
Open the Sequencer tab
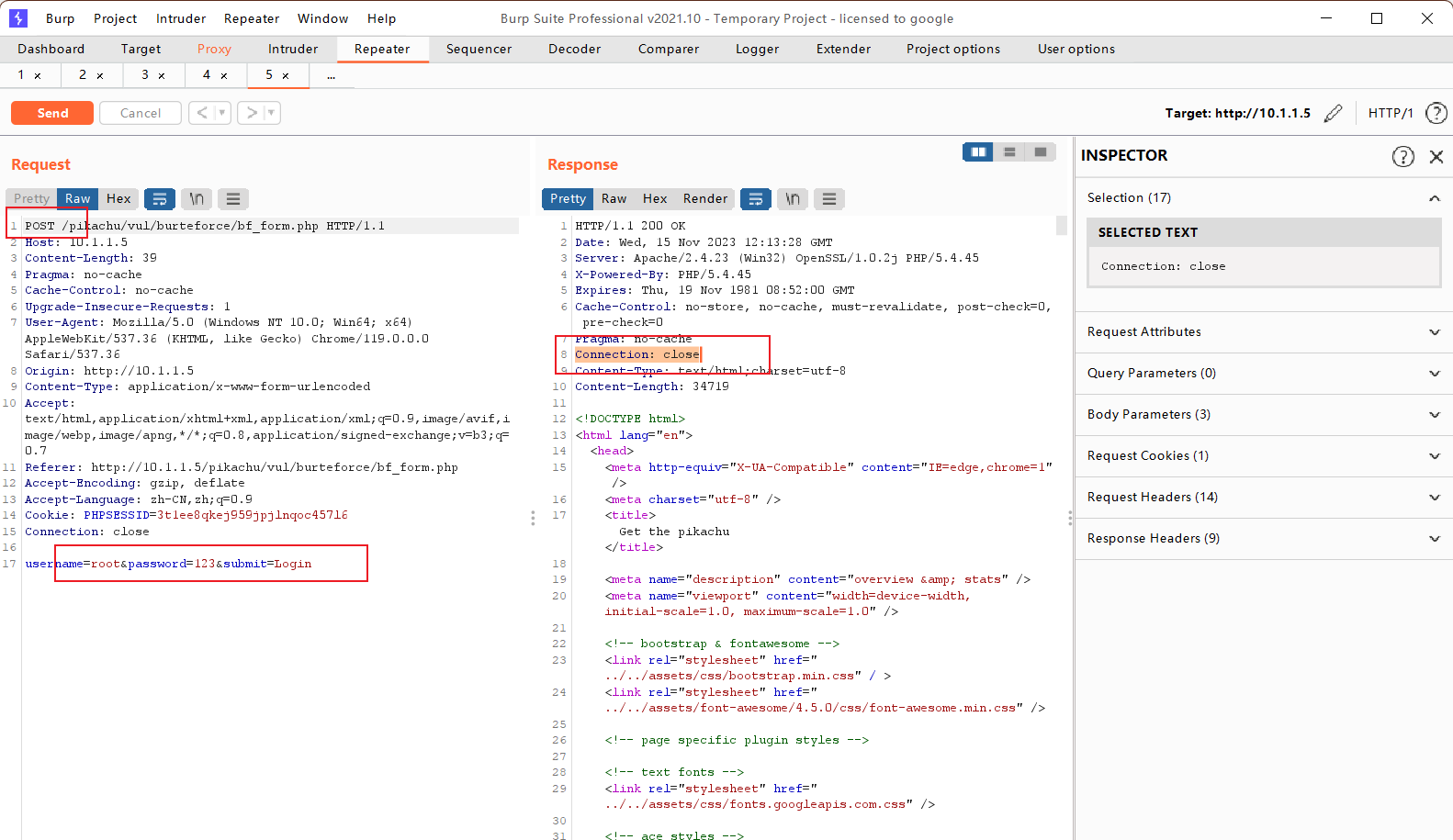(479, 50)
